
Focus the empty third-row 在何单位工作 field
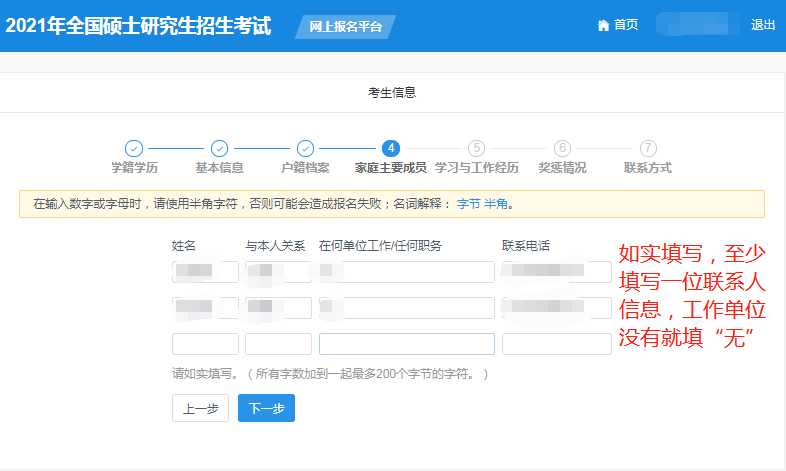406,344
